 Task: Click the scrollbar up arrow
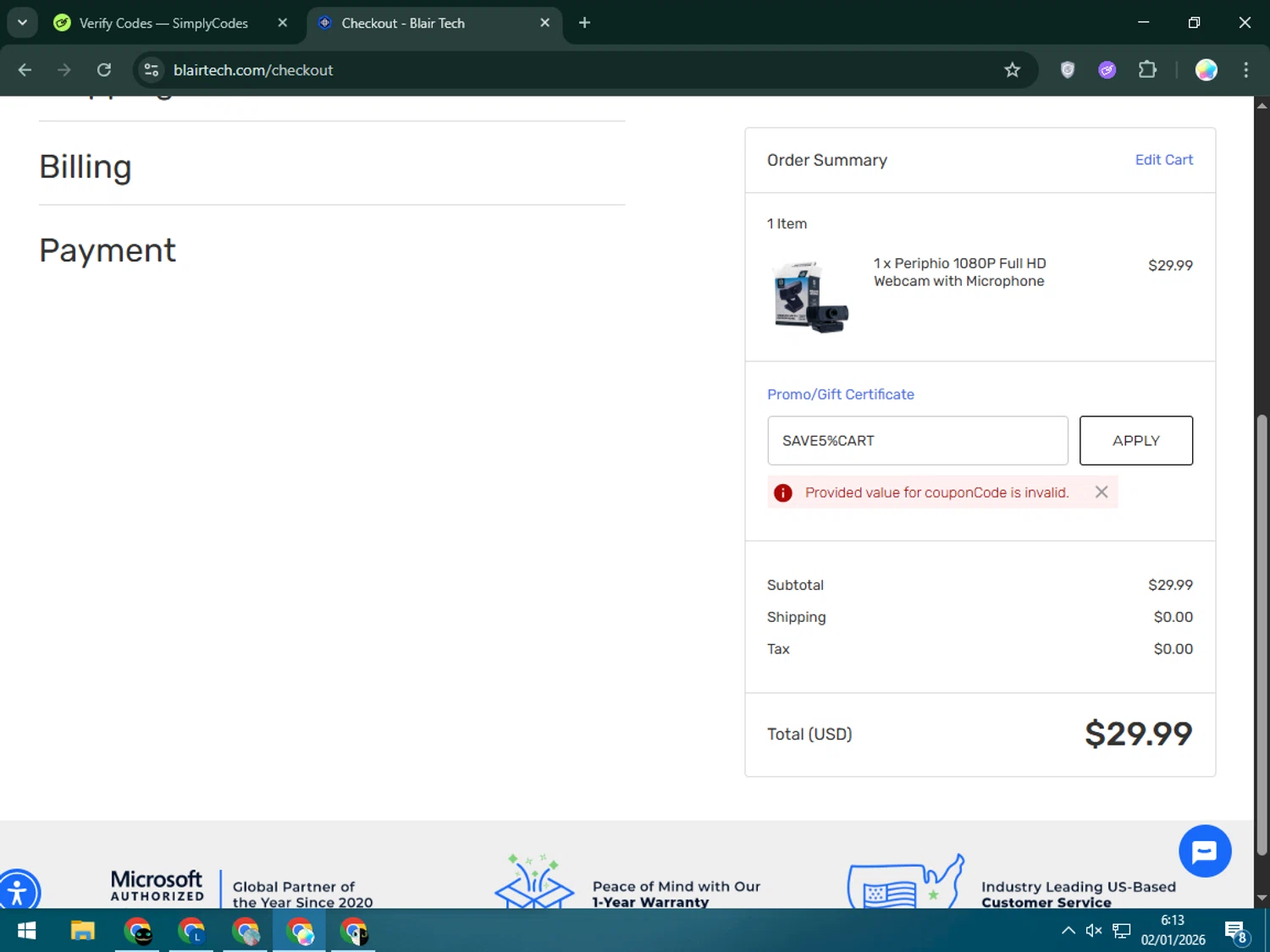(1262, 106)
